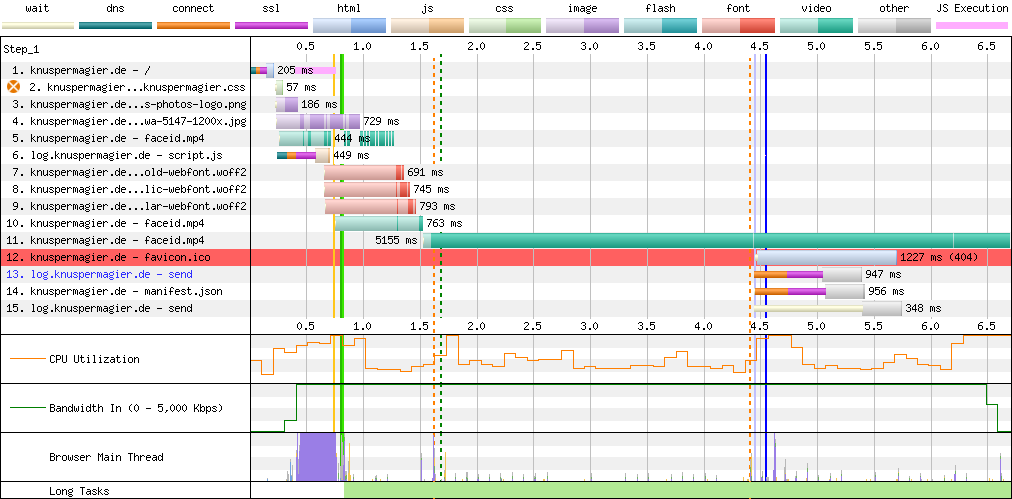This screenshot has width=1012, height=499.
Task: Click the 1227 ms (404) timing label
Action: (x=939, y=258)
